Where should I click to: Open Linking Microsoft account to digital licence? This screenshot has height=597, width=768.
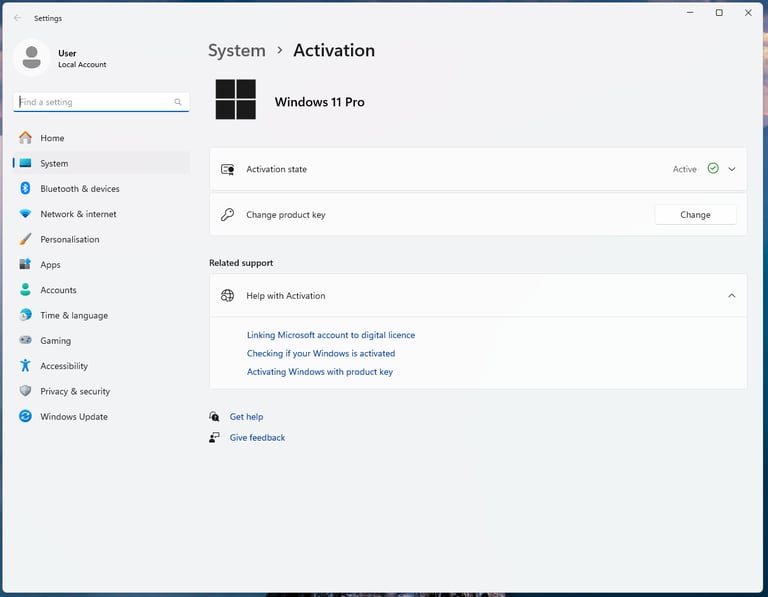point(331,335)
